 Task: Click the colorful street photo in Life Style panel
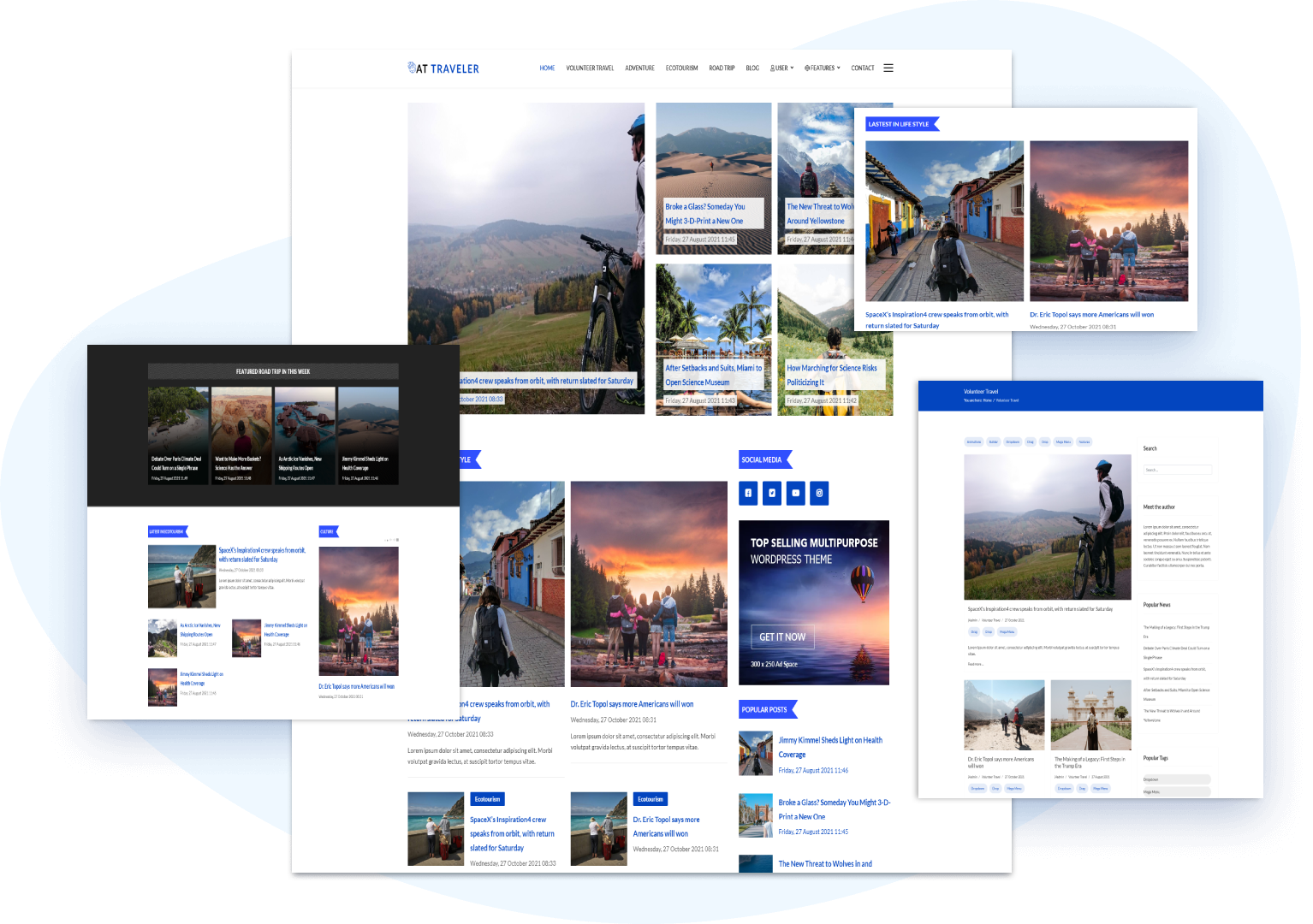[x=944, y=221]
